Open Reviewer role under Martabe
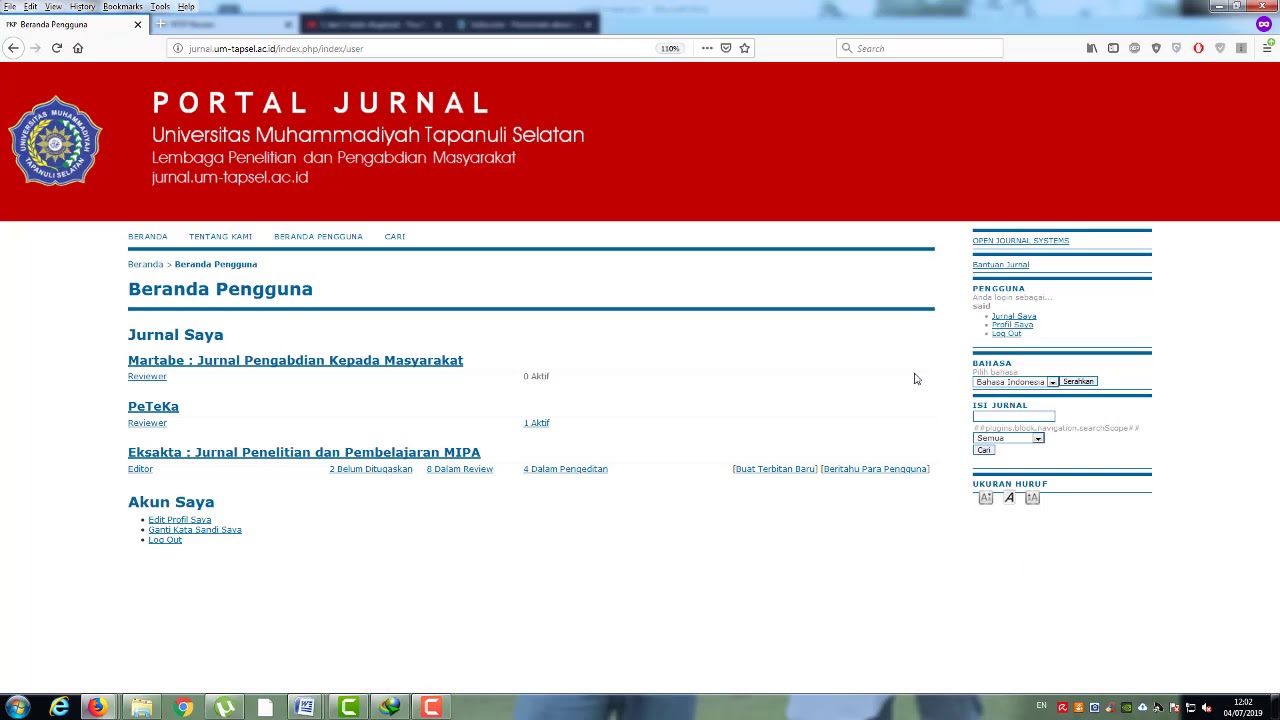The height and width of the screenshot is (720, 1280). [x=147, y=376]
